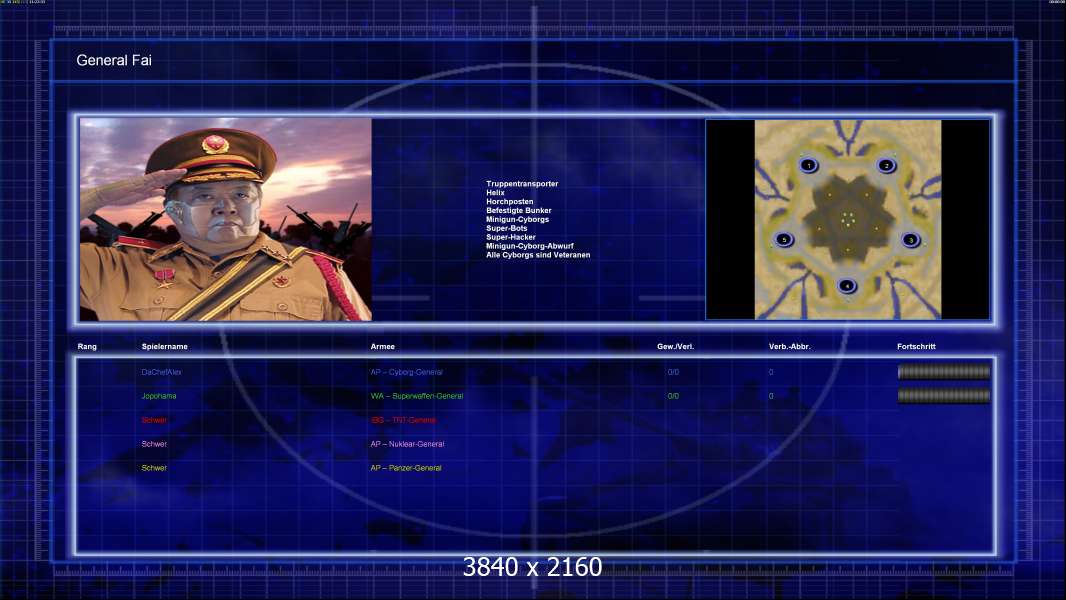Click the Armee column header
This screenshot has height=600, width=1066.
(x=383, y=347)
